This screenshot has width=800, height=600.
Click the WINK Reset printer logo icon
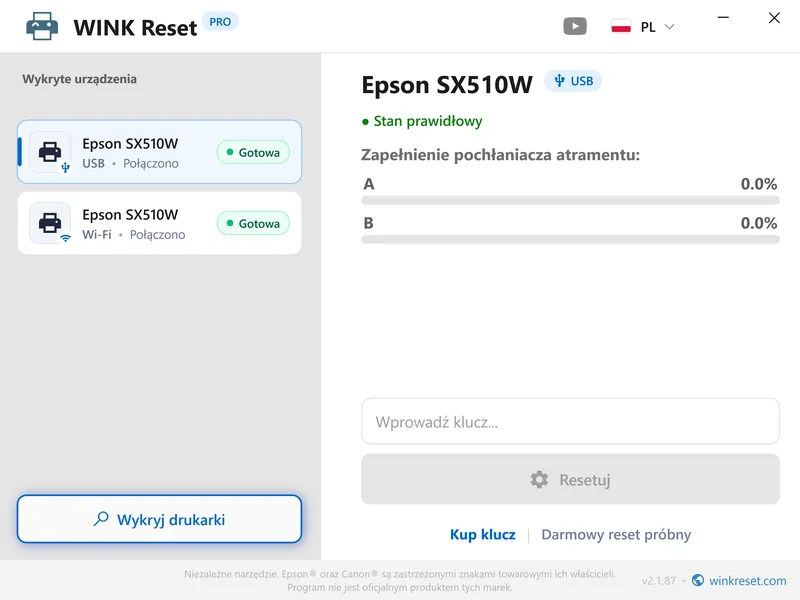pyautogui.click(x=42, y=27)
